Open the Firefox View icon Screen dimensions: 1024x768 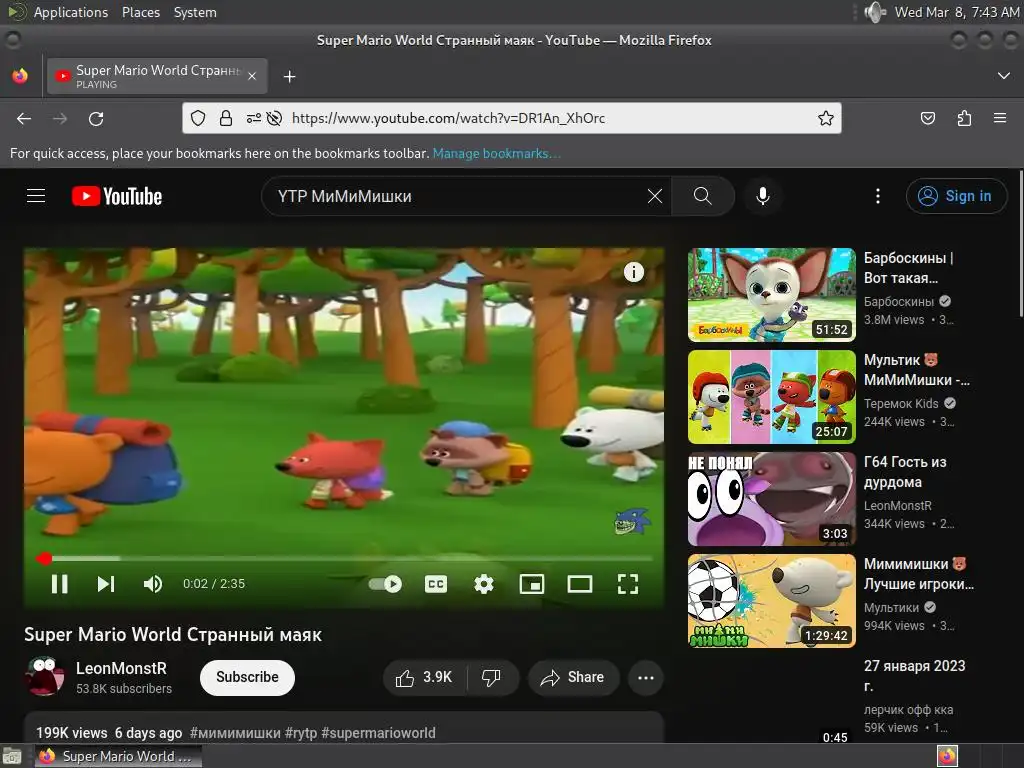pos(20,76)
